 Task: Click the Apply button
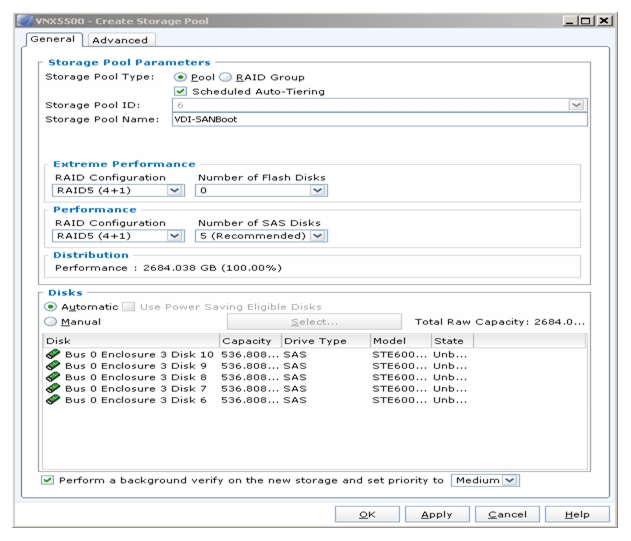click(437, 514)
